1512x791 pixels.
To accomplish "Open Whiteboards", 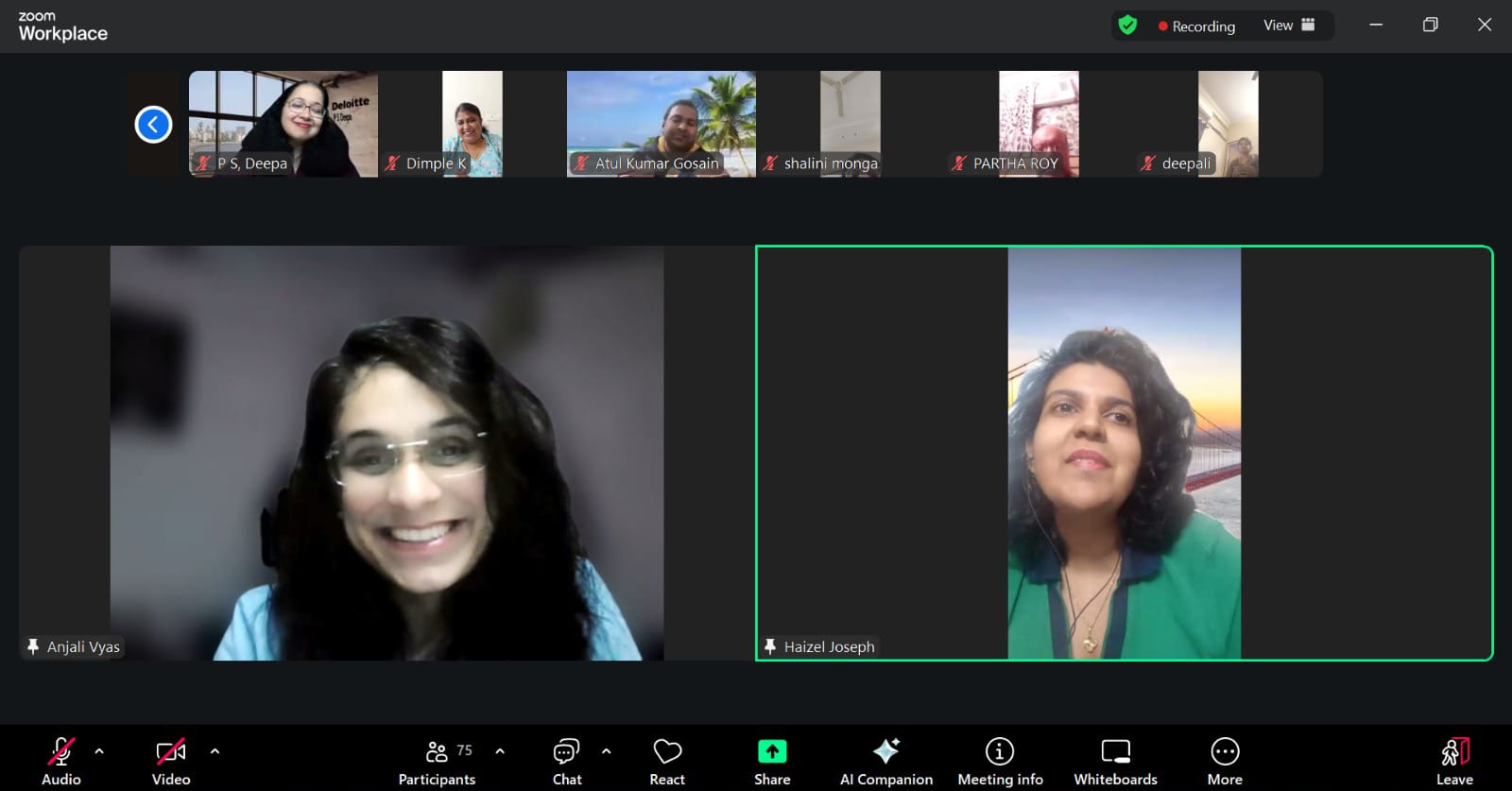I will point(1115,760).
